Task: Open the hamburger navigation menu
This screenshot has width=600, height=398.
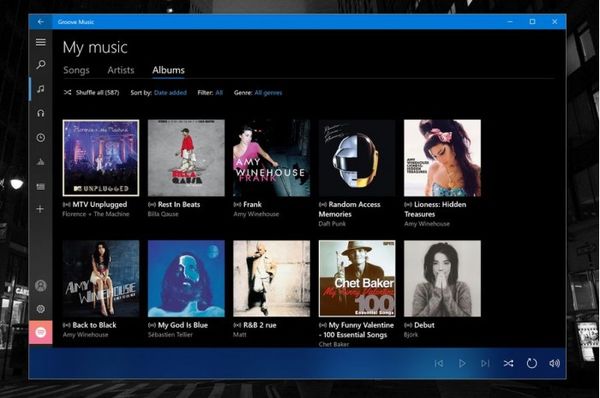Action: pyautogui.click(x=41, y=42)
